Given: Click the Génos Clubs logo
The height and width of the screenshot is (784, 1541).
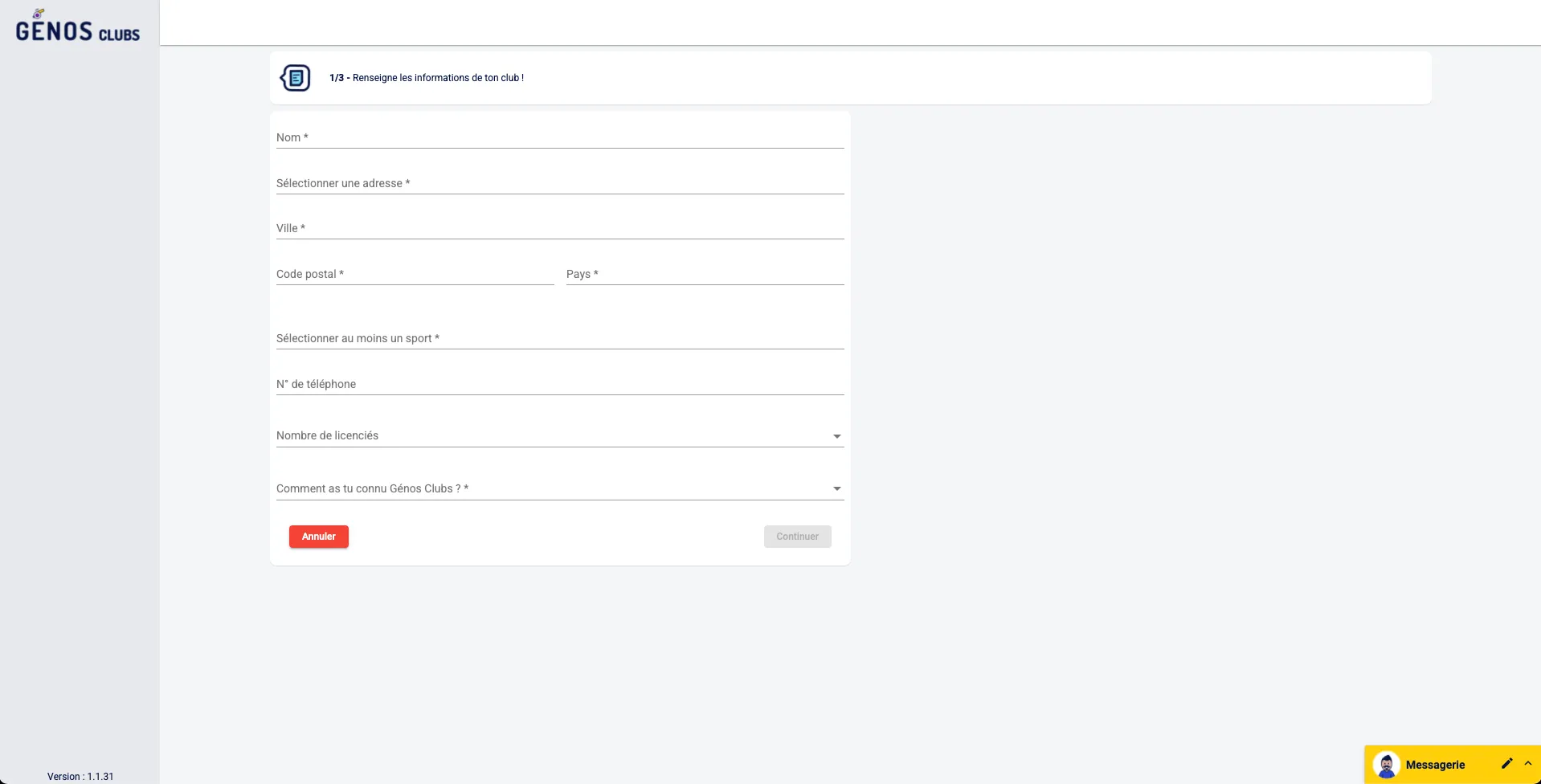Looking at the screenshot, I should click(x=77, y=26).
